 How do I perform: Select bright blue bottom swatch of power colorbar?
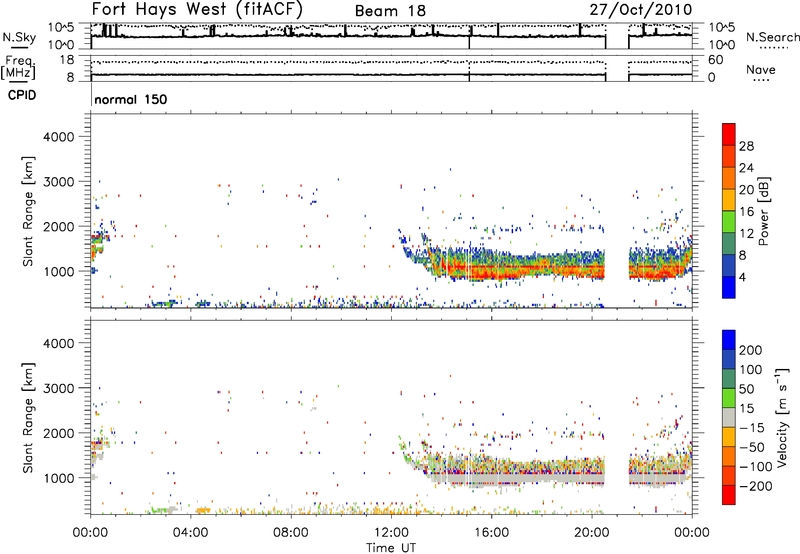(x=729, y=288)
